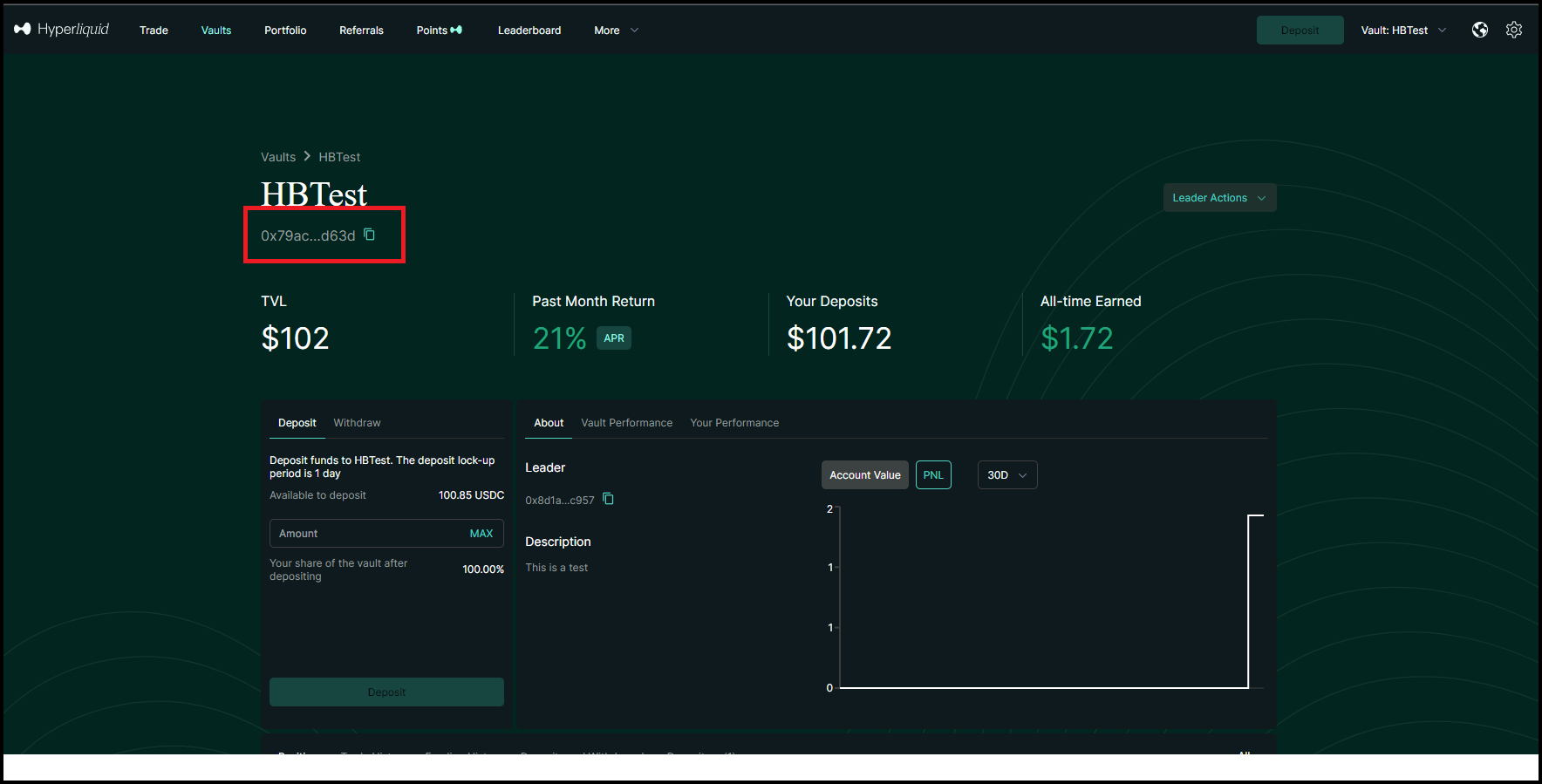1542x784 pixels.
Task: Copy the leader address 0x8d1a...c957
Action: 609,499
